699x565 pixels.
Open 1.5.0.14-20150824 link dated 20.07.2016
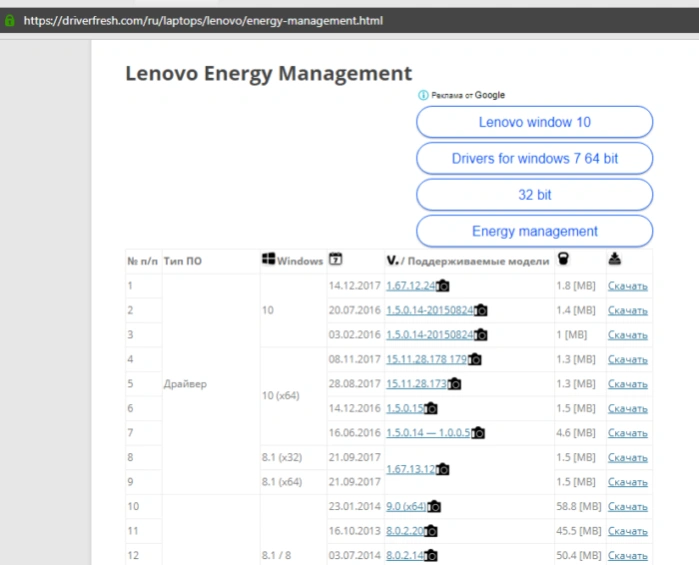click(x=430, y=310)
